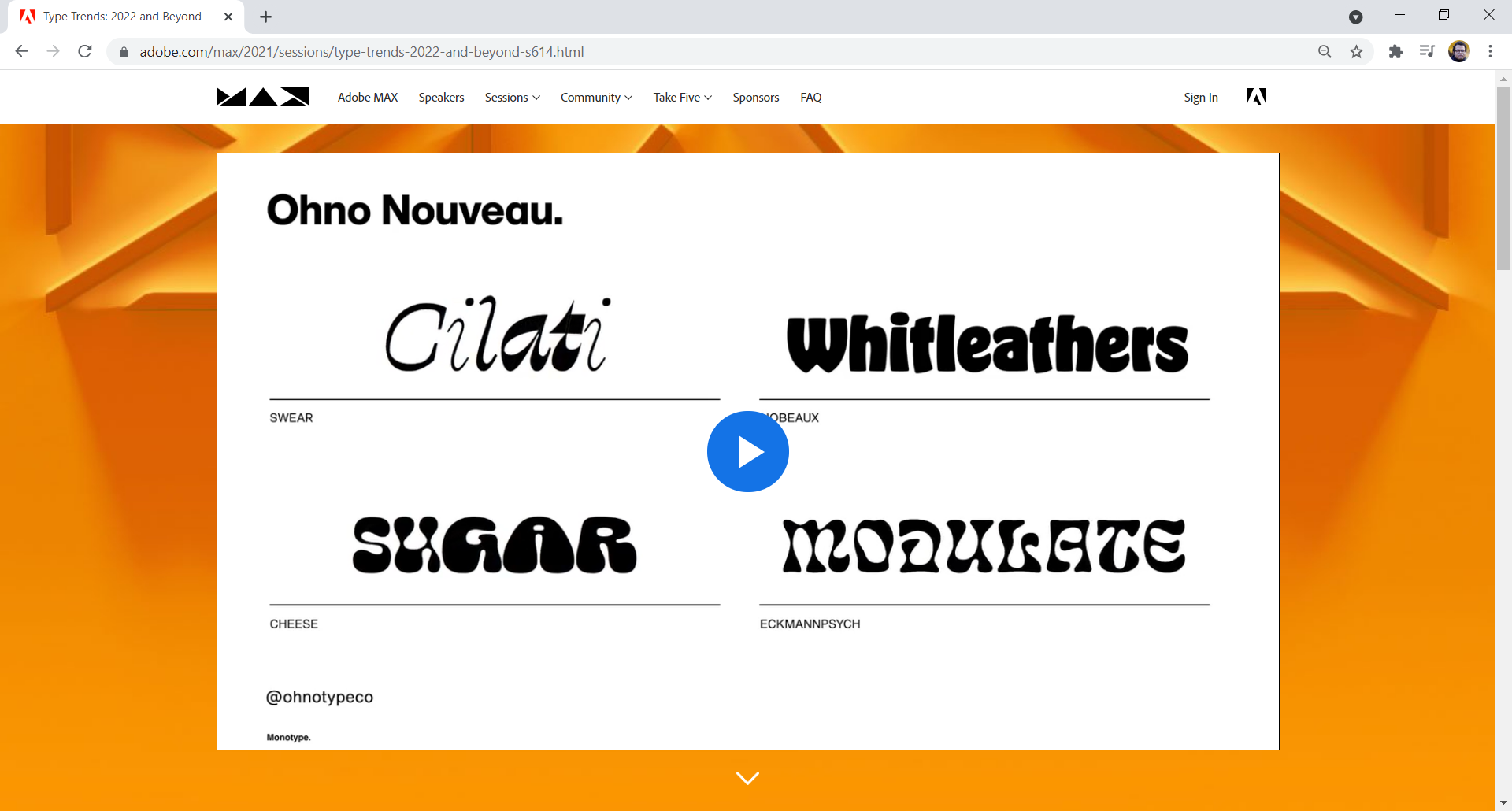
Task: Click the Sign In link
Action: 1200,97
